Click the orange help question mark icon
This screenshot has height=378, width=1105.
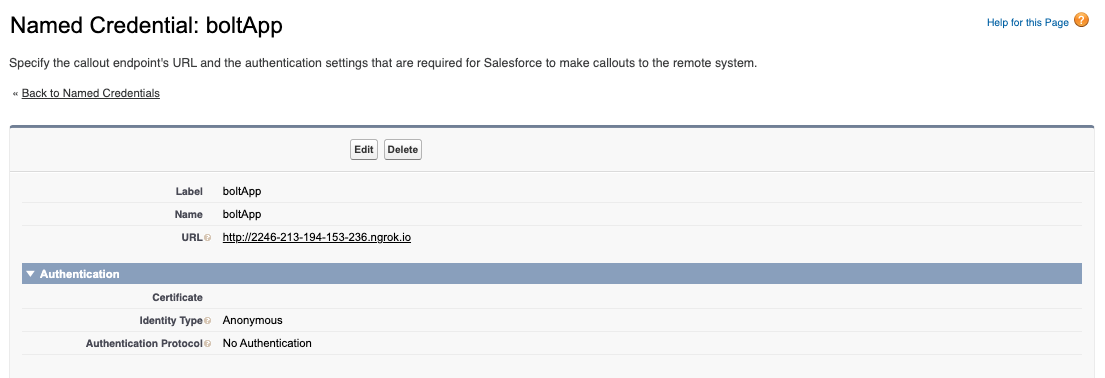[x=1081, y=20]
